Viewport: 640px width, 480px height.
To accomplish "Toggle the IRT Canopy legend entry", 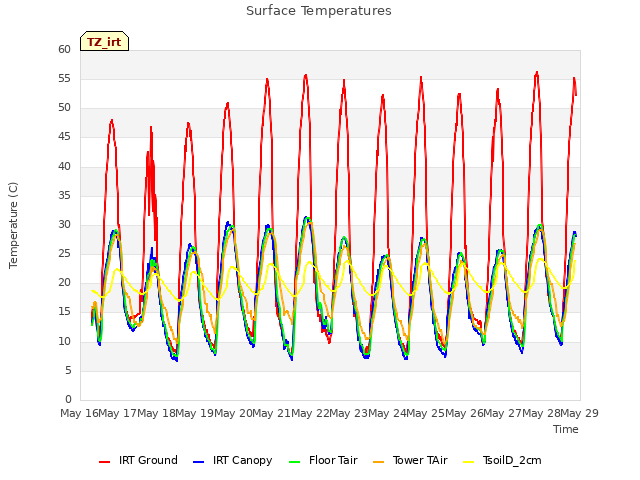I will point(232,460).
